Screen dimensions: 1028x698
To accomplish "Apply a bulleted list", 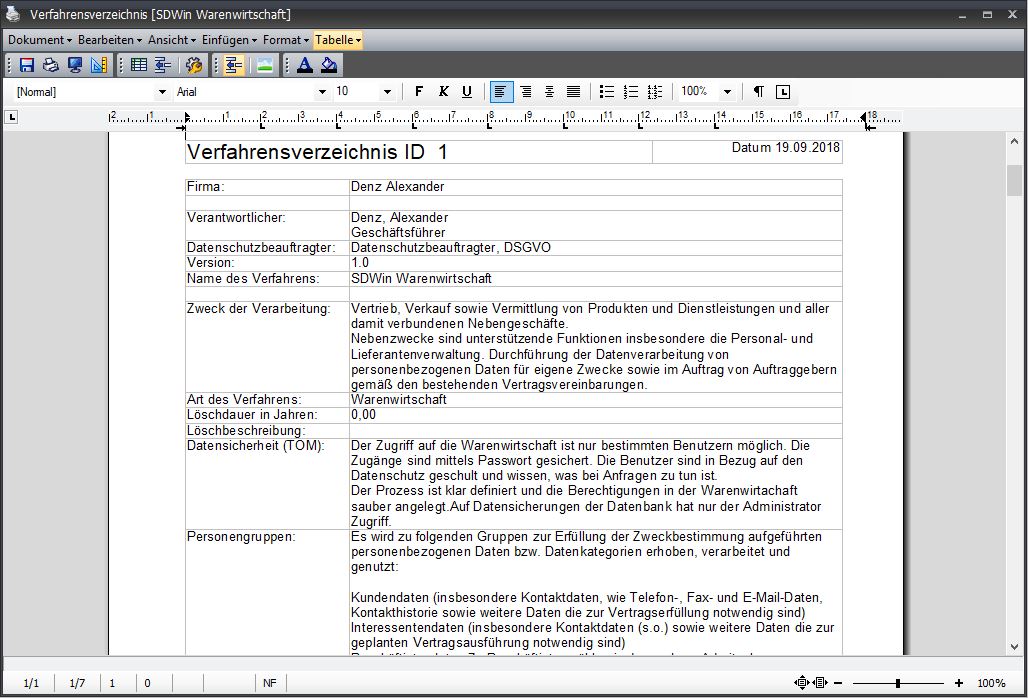I will coord(607,92).
